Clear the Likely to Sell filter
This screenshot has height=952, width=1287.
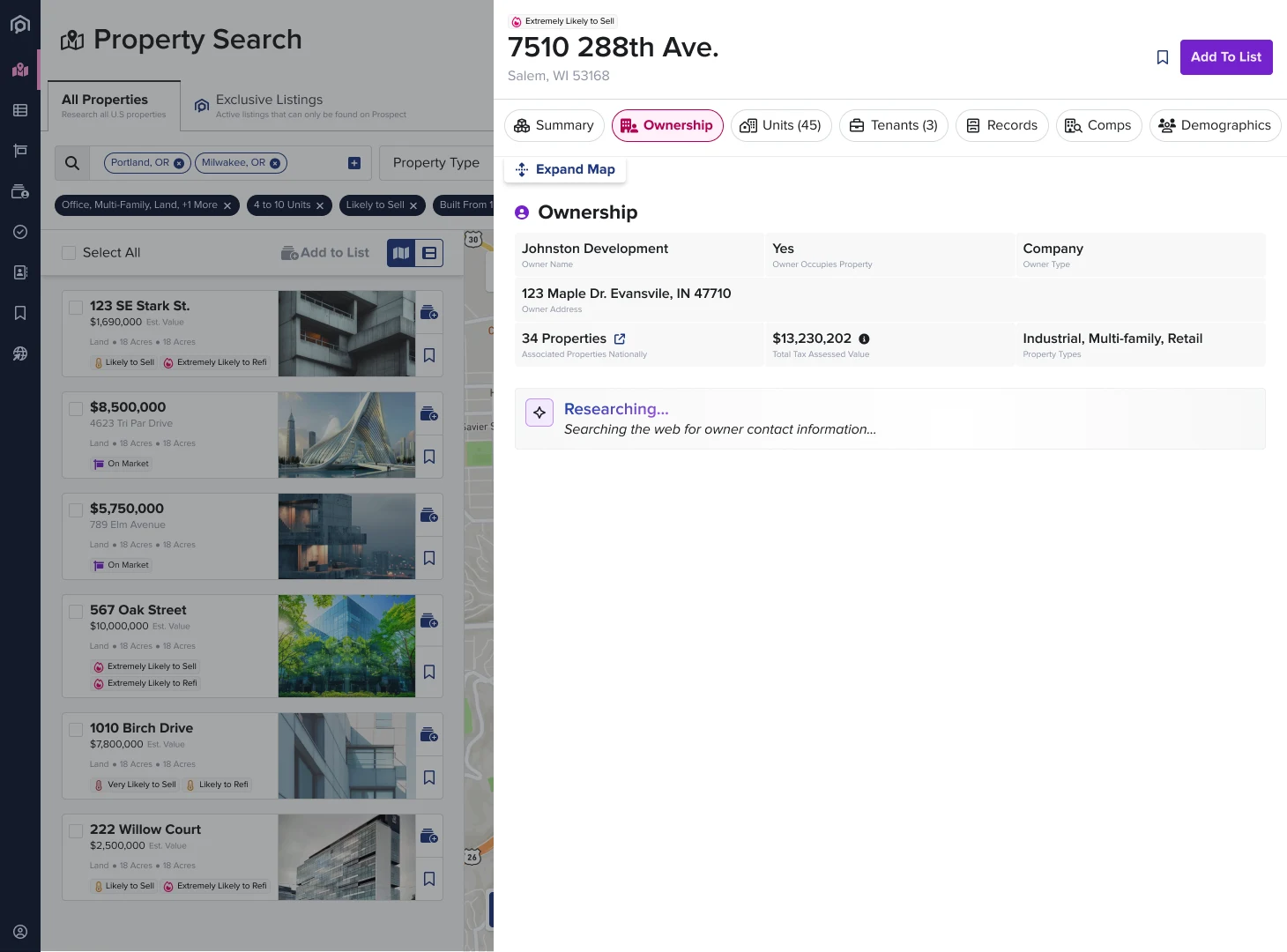point(413,205)
